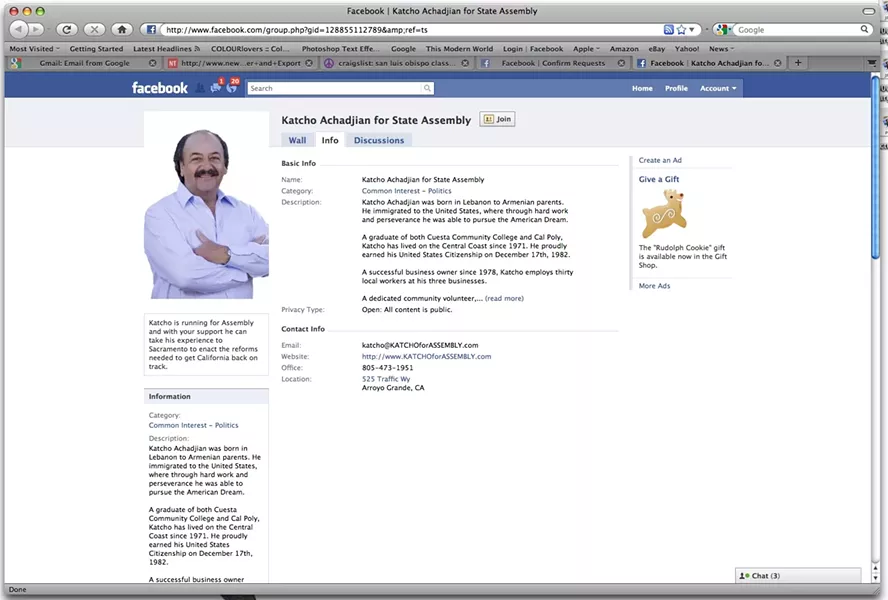Open the Facebook messages icon with 1 badge
Screen dimensions: 888x600
[216, 86]
